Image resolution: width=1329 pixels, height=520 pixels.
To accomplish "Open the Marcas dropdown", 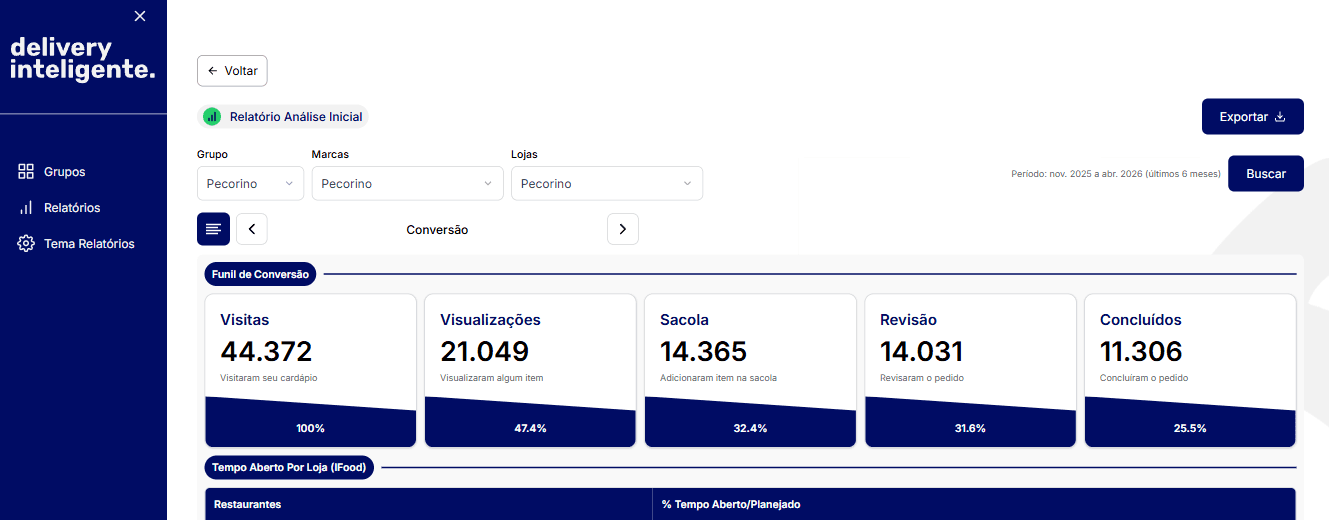I will pyautogui.click(x=408, y=184).
